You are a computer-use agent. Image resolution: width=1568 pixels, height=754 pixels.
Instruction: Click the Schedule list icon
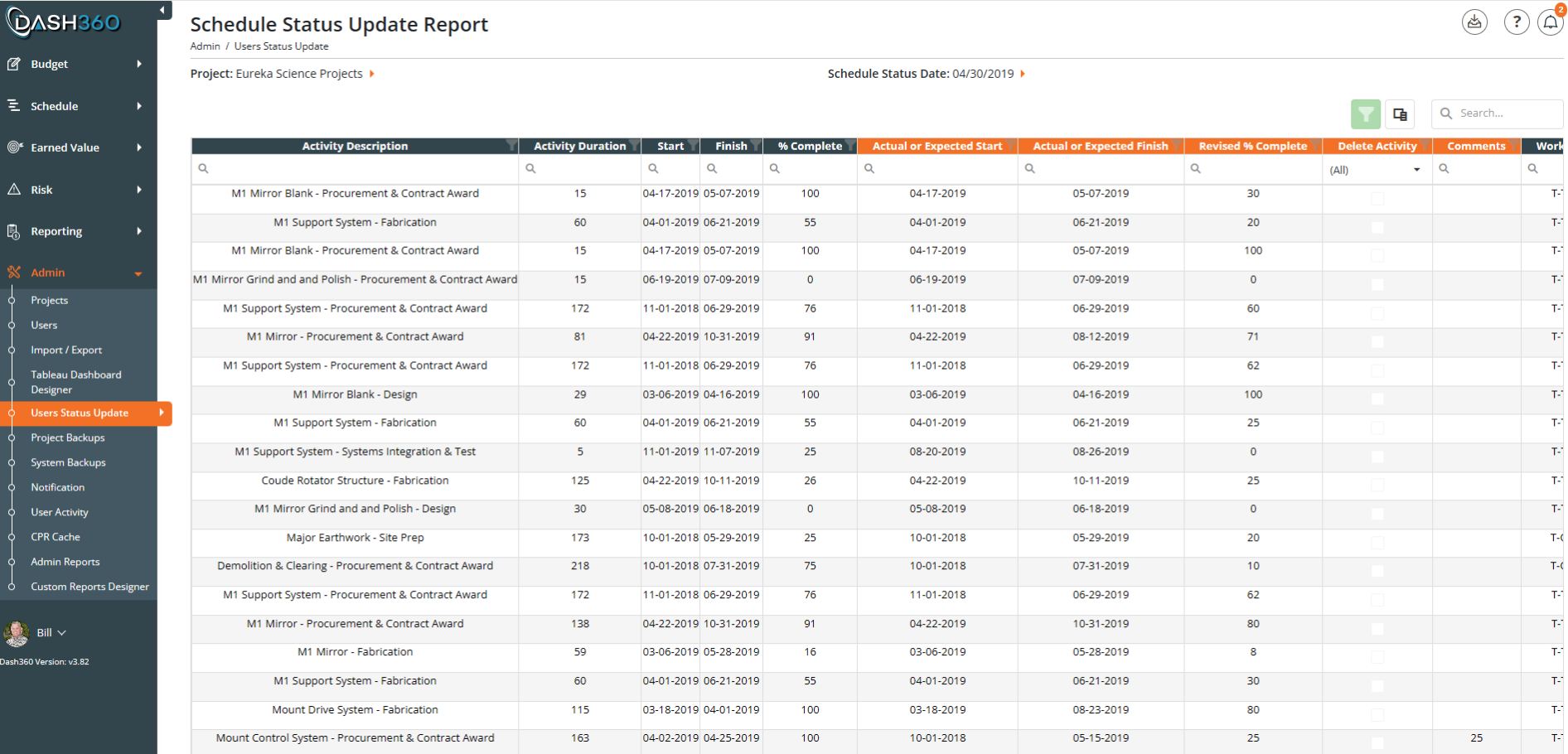click(x=14, y=105)
